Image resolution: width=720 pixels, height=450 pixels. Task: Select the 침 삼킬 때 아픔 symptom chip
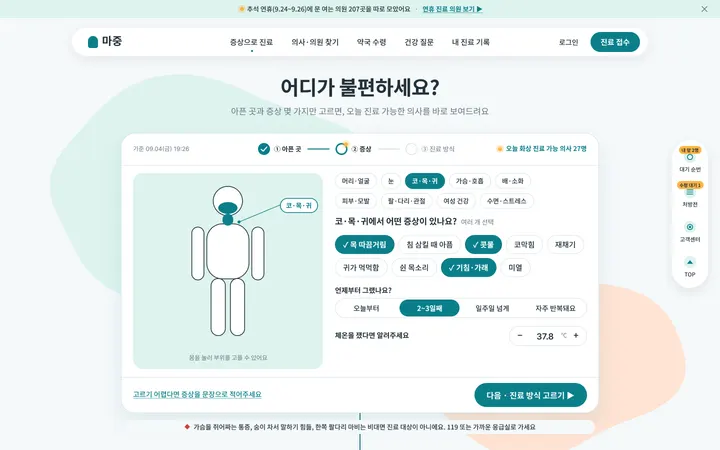429,245
